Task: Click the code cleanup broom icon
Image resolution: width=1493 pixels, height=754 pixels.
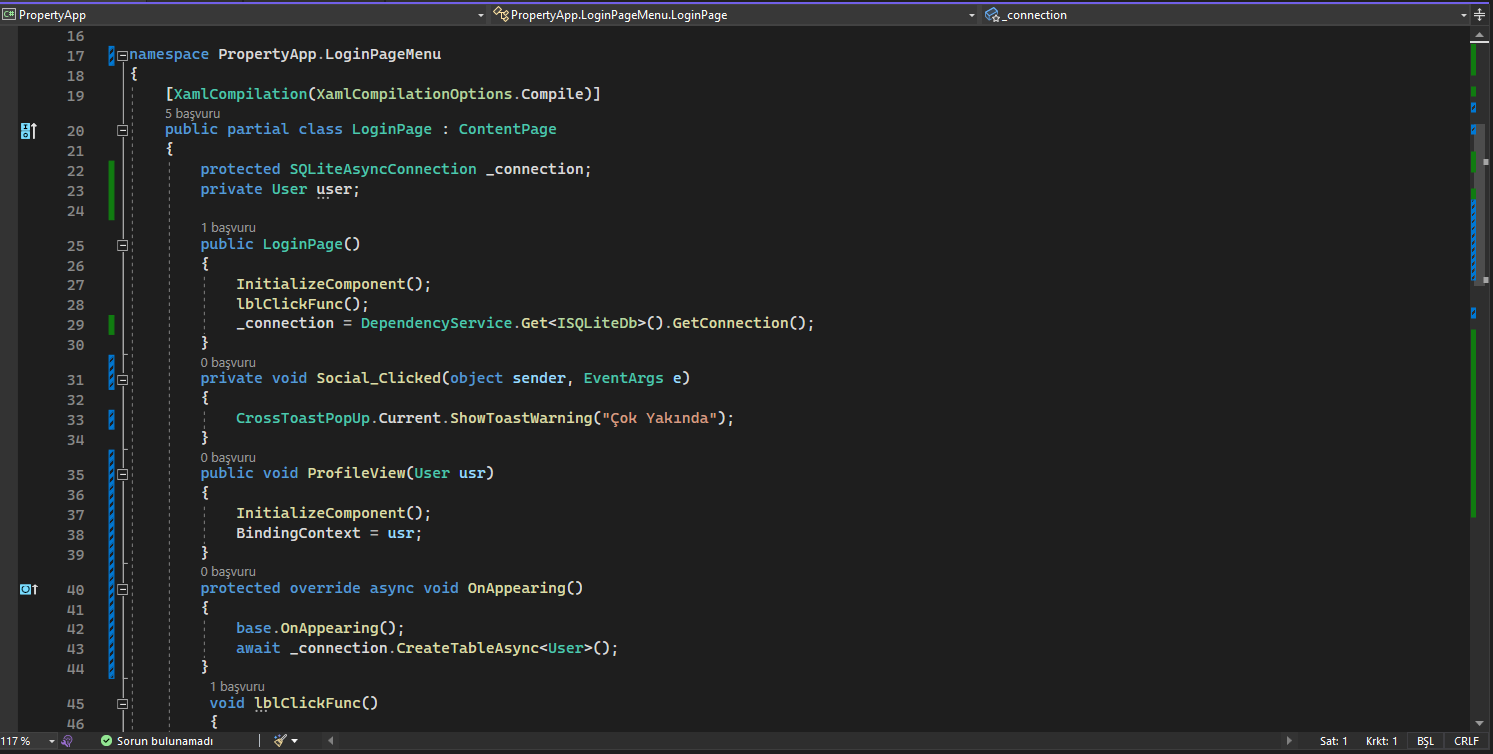Action: tap(281, 741)
